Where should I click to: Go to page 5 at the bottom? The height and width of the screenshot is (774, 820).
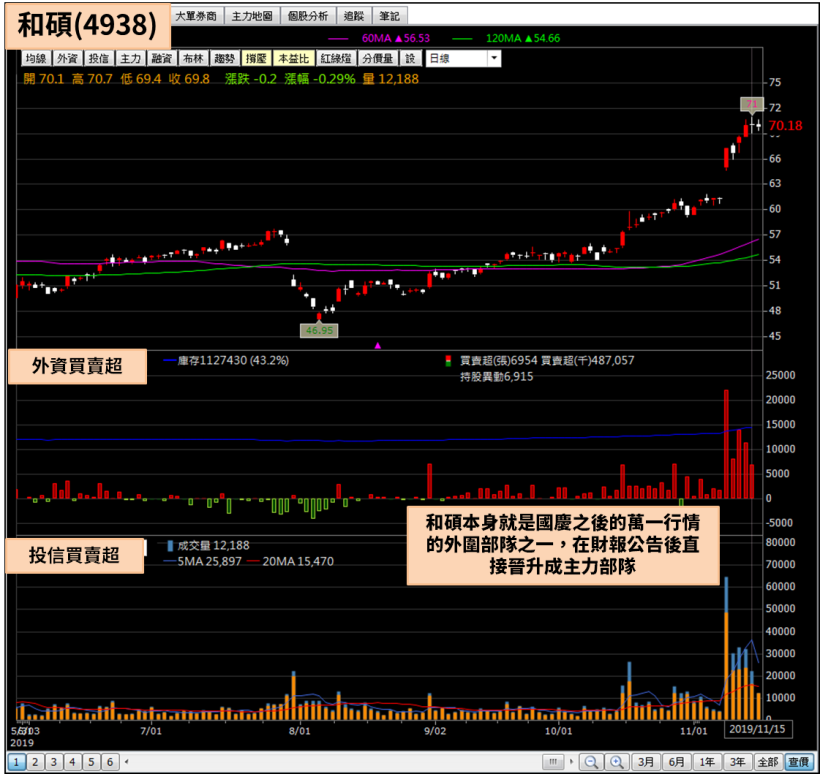[x=92, y=761]
